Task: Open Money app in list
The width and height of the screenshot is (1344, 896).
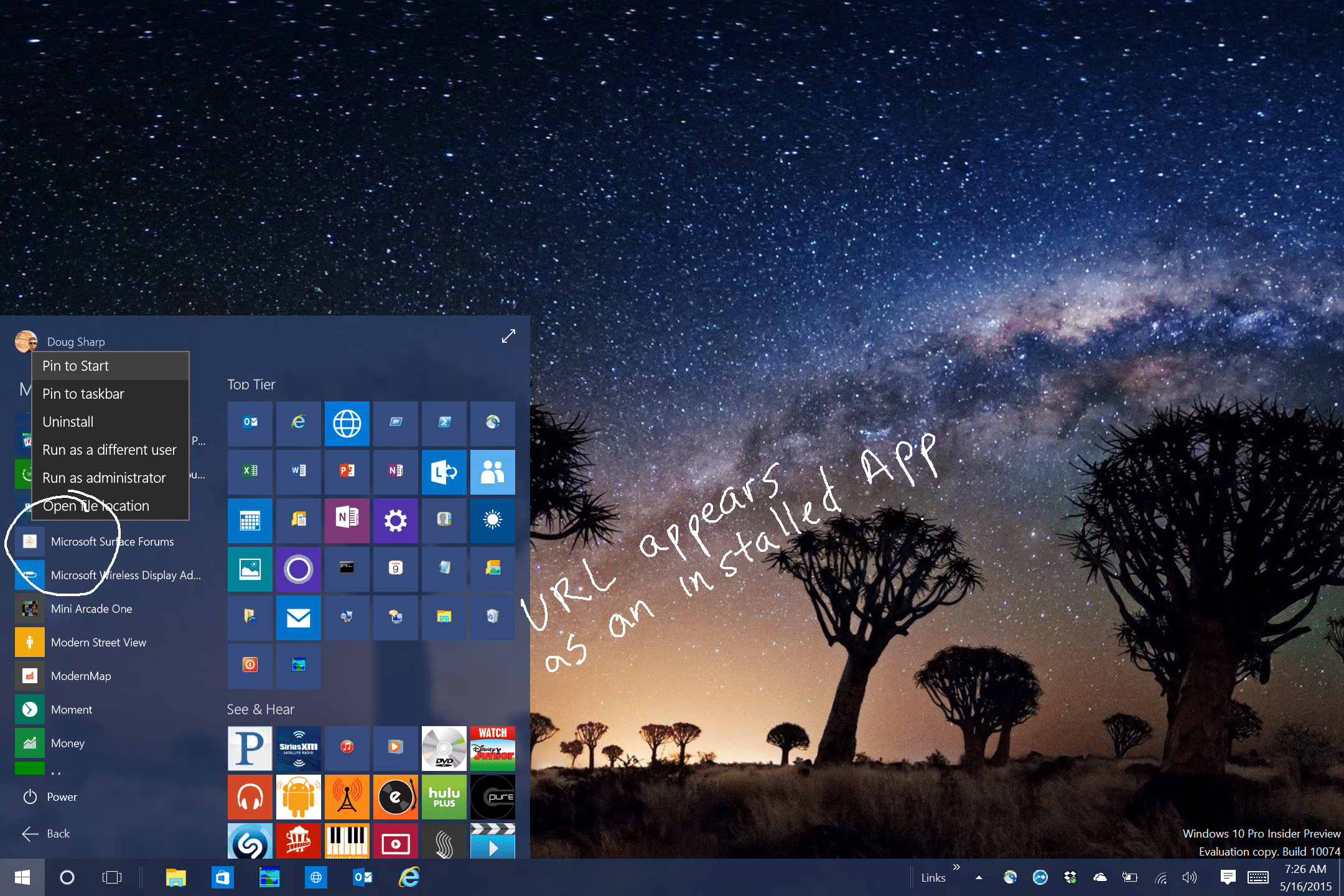Action: point(112,743)
